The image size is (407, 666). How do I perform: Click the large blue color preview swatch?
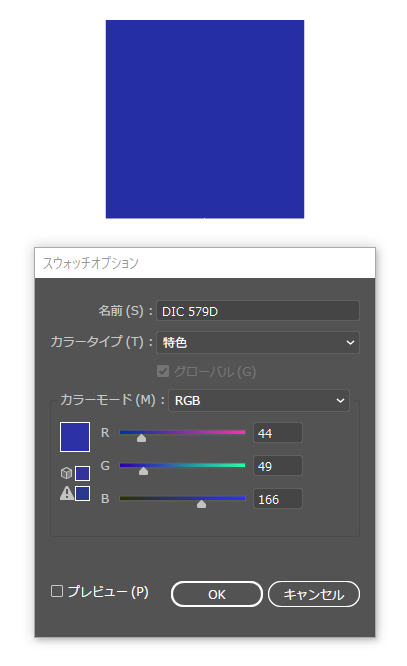coord(75,437)
